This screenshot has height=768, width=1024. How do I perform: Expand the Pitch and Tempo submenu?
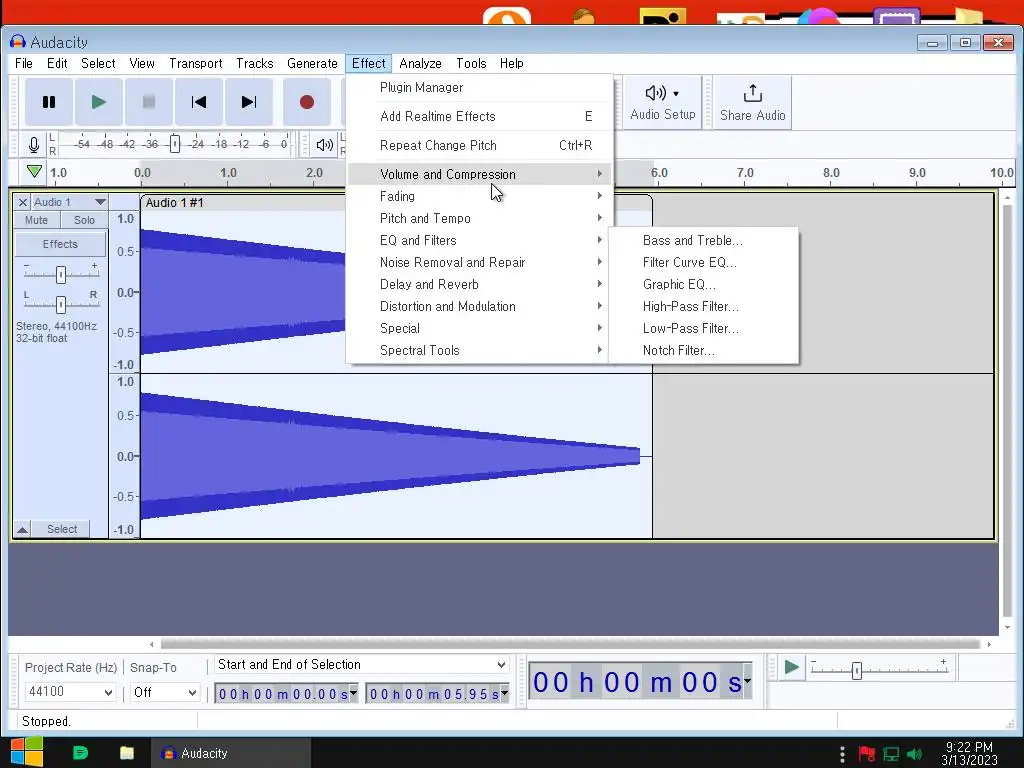[x=480, y=218]
